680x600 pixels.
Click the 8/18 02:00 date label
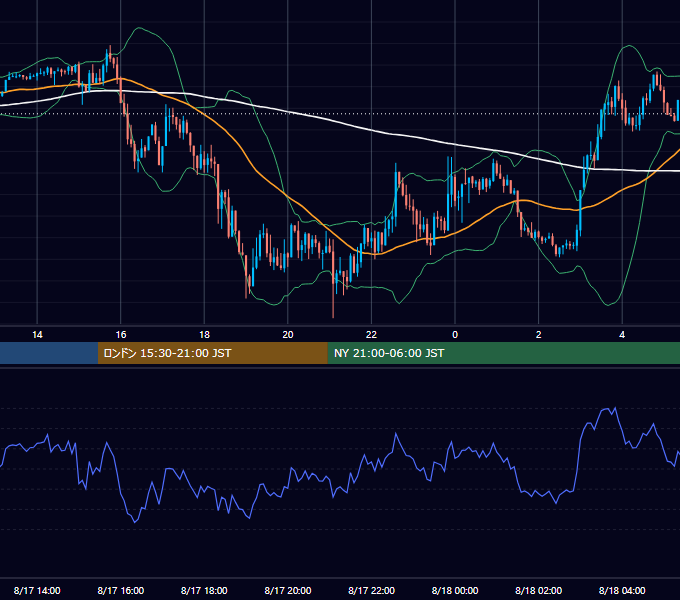pos(539,590)
